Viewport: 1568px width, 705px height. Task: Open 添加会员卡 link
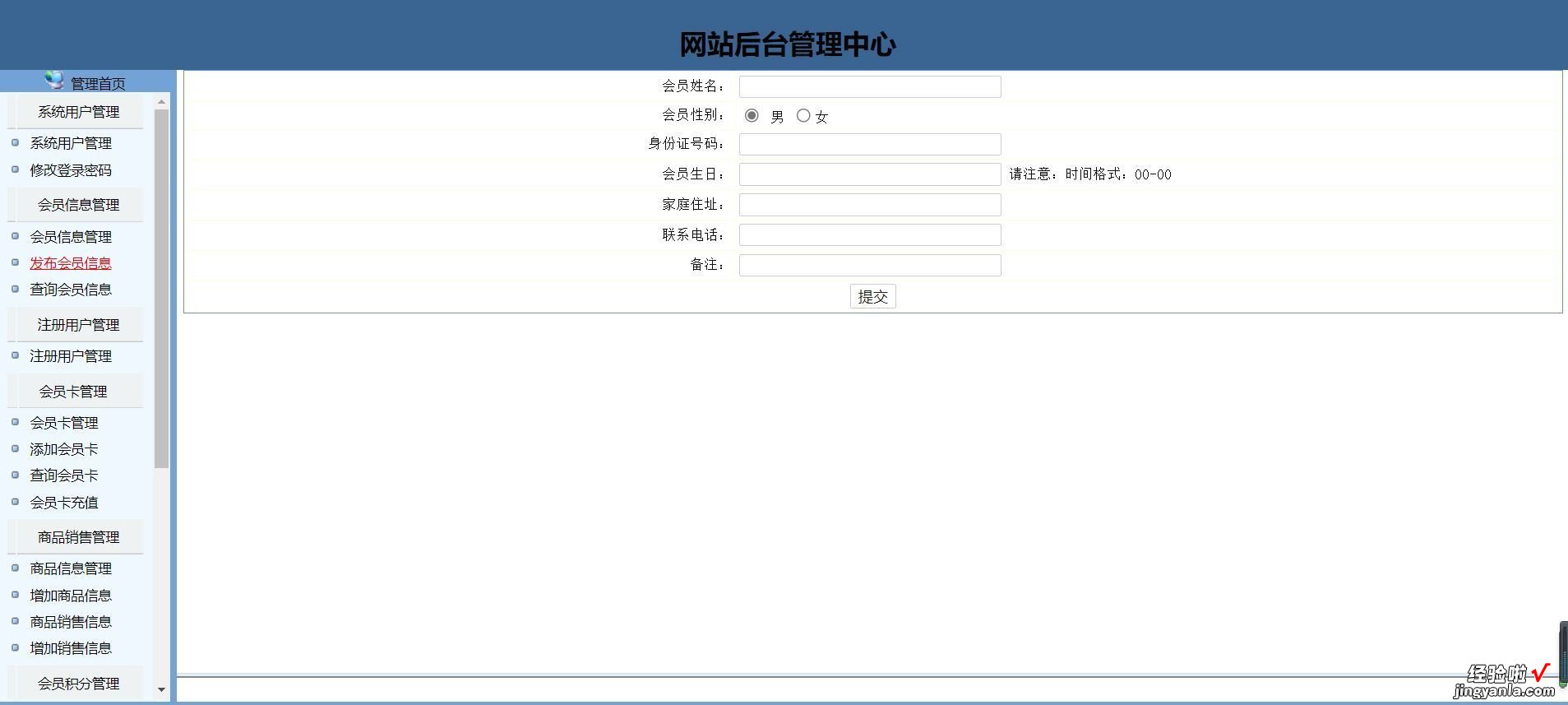pos(64,449)
